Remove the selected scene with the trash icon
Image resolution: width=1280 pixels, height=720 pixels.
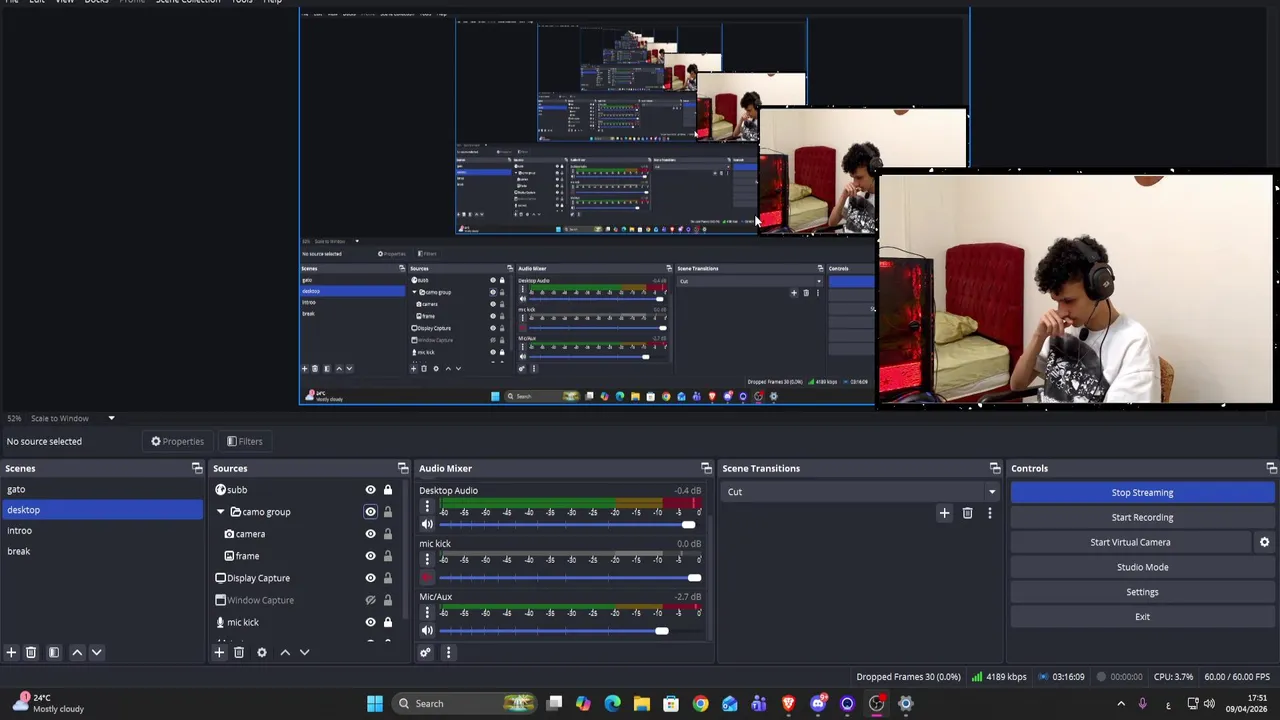(31, 652)
